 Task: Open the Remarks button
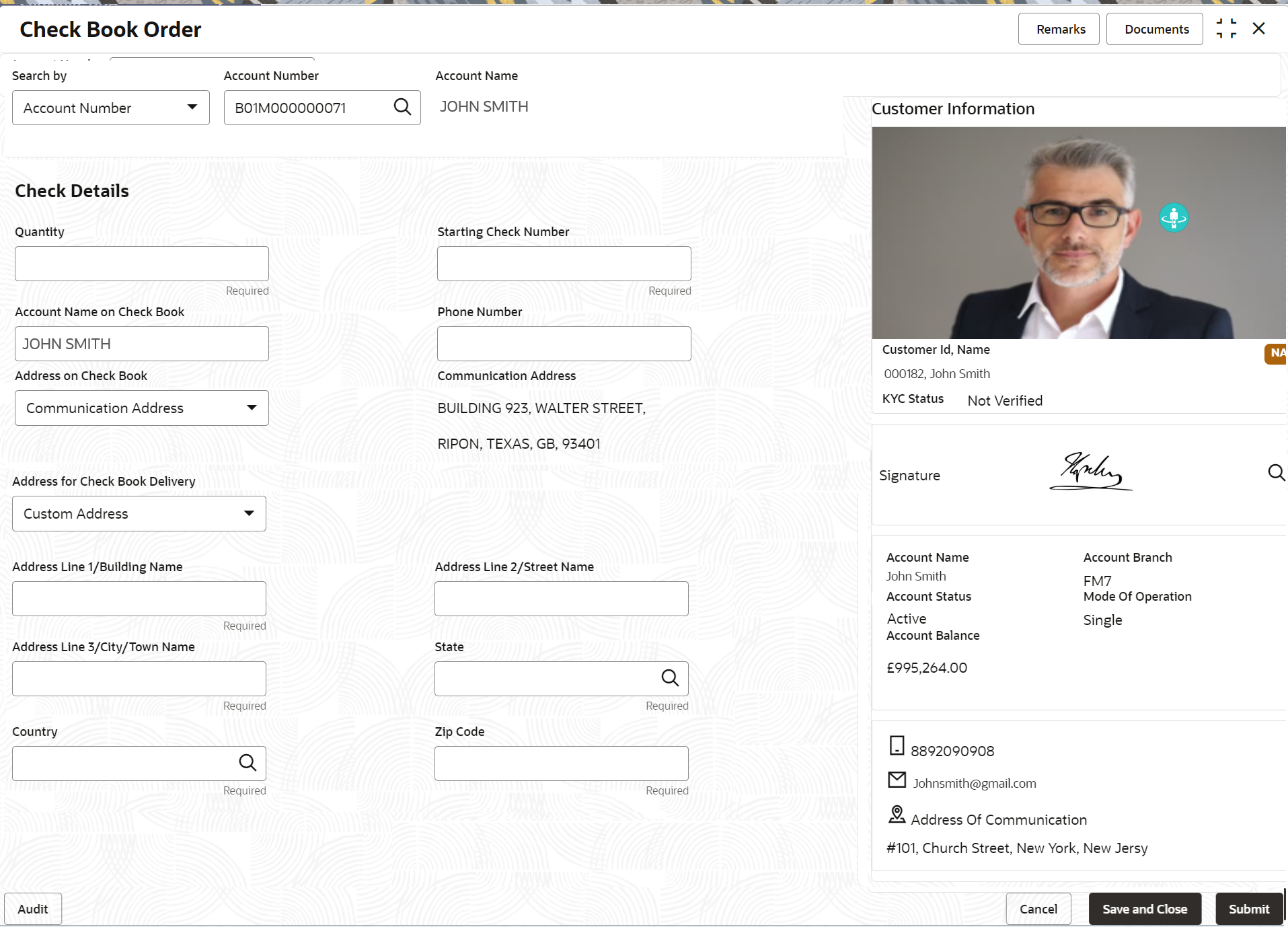[1059, 30]
